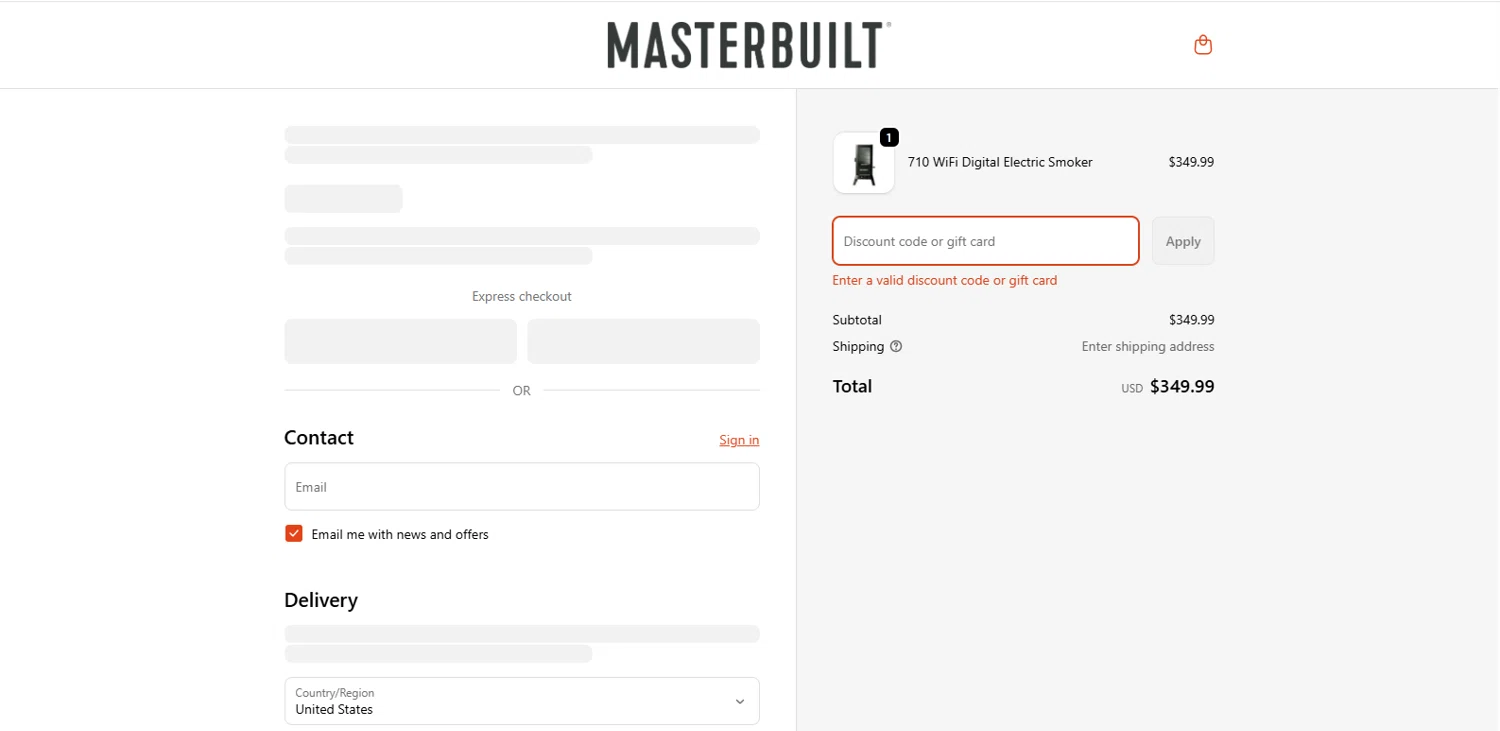This screenshot has width=1500, height=731.
Task: Click the 710 WiFi smoker product thumbnail
Action: 864,163
